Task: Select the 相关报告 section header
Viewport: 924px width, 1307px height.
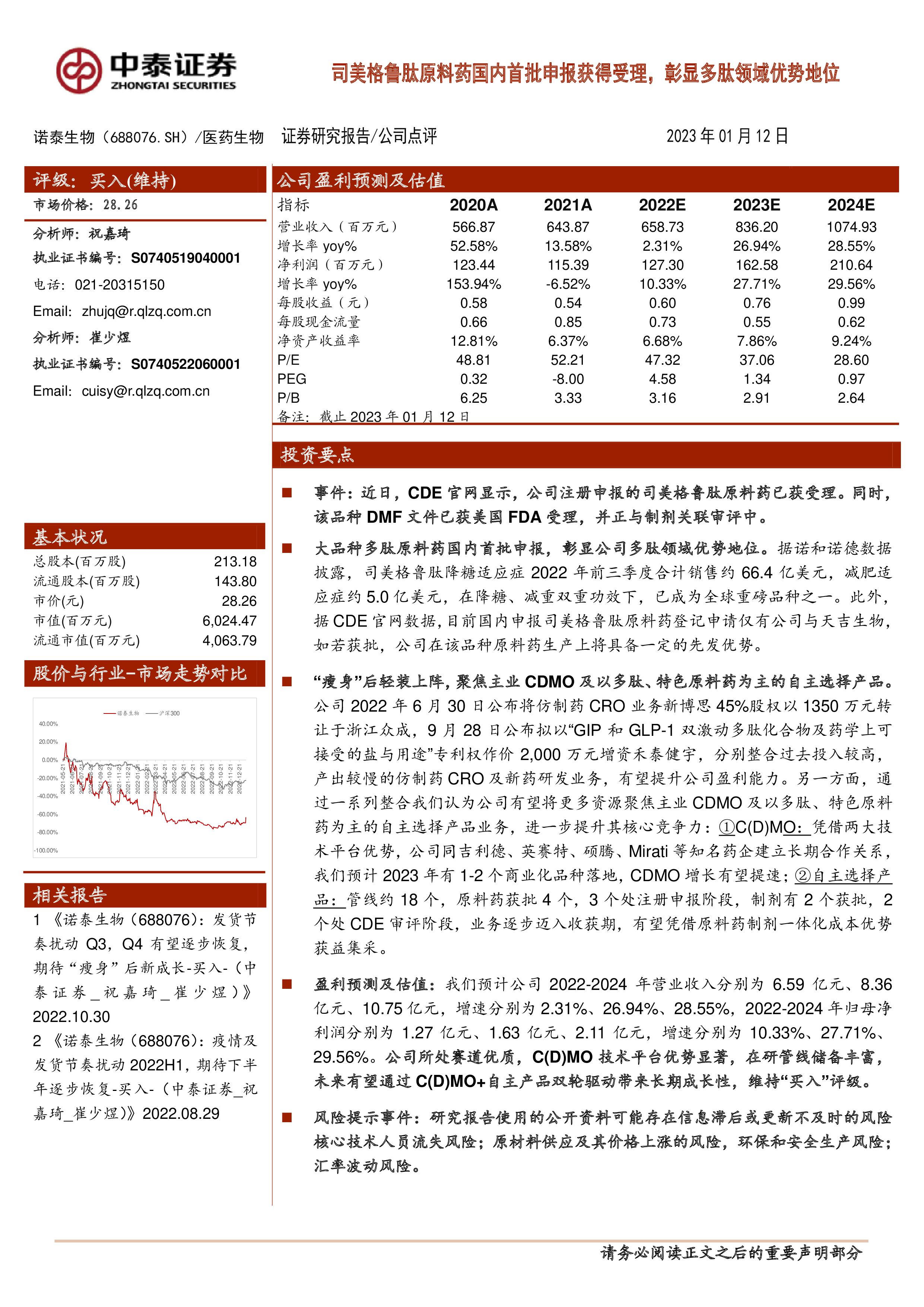Action: [69, 895]
